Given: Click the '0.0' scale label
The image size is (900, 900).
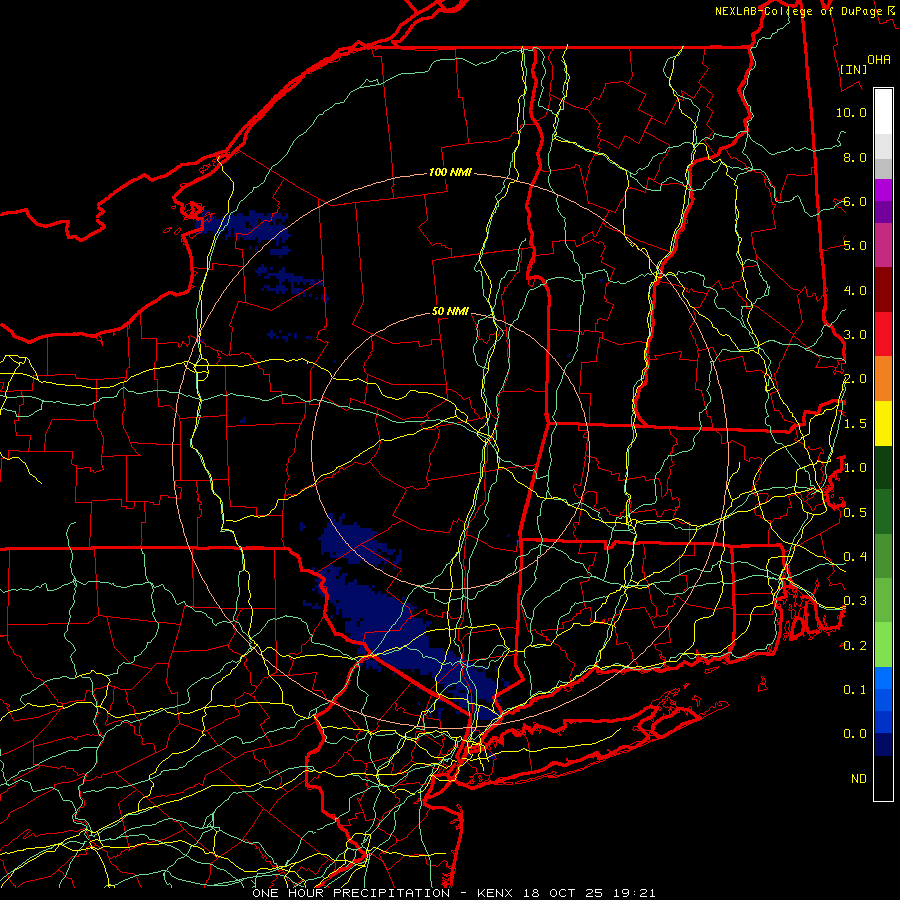Looking at the screenshot, I should pyautogui.click(x=855, y=734).
